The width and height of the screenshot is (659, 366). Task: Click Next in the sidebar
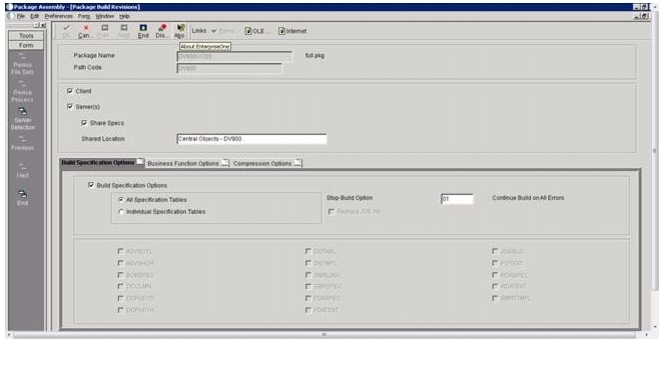[23, 171]
